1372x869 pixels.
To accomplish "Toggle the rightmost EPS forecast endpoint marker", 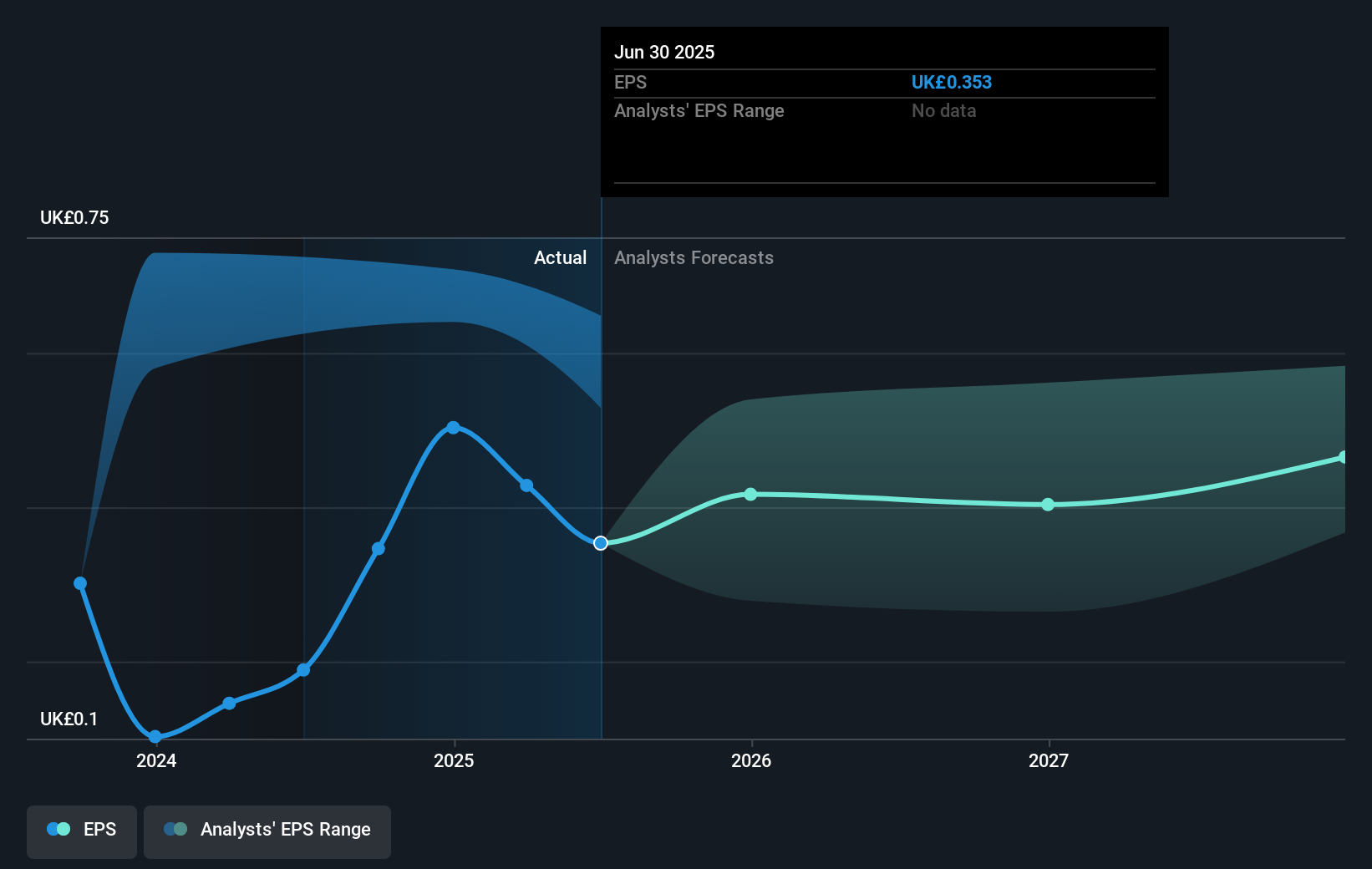I will click(x=1344, y=456).
